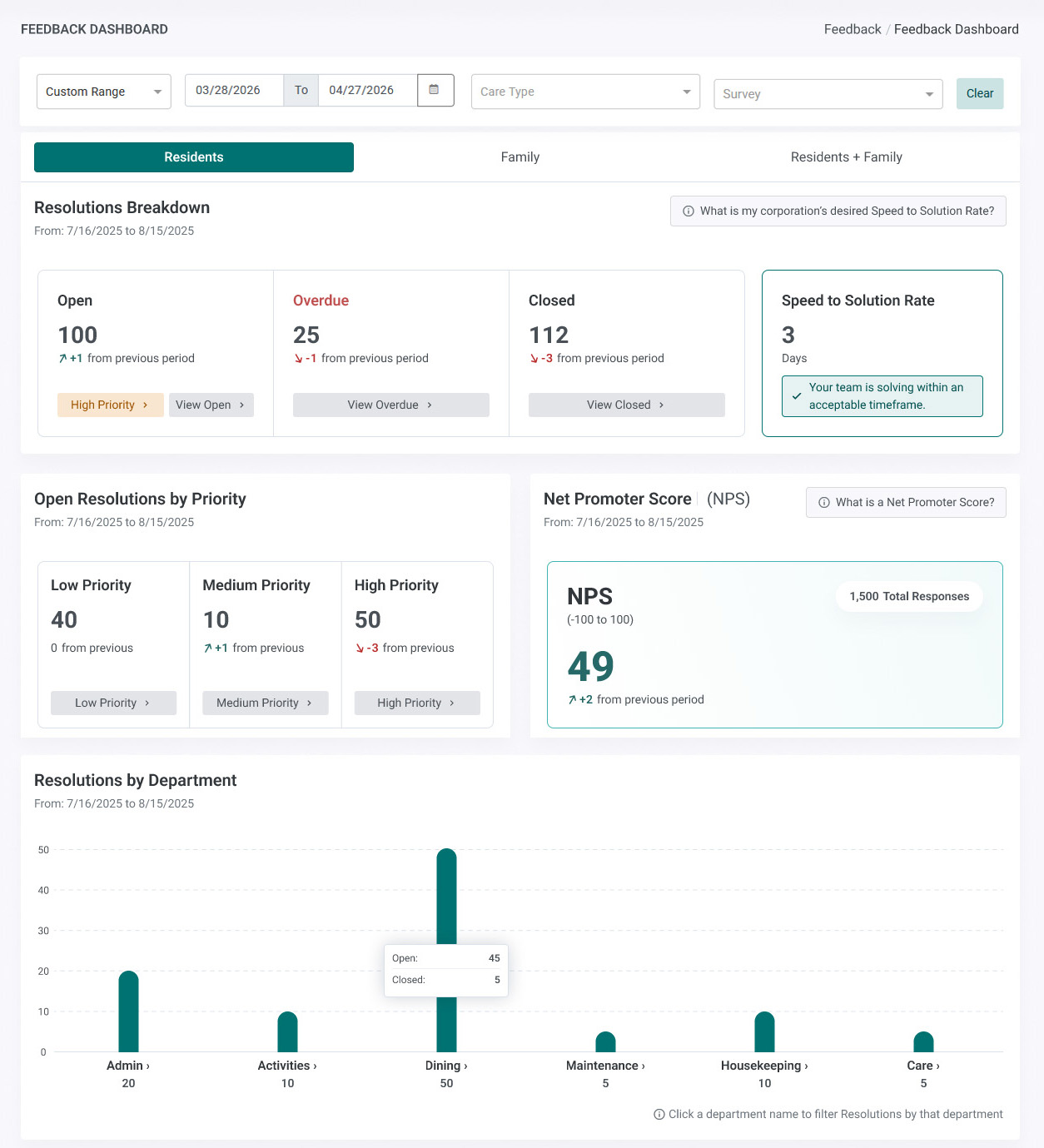The image size is (1044, 1148).
Task: Filter by the Housekeeping department label
Action: [x=764, y=1066]
